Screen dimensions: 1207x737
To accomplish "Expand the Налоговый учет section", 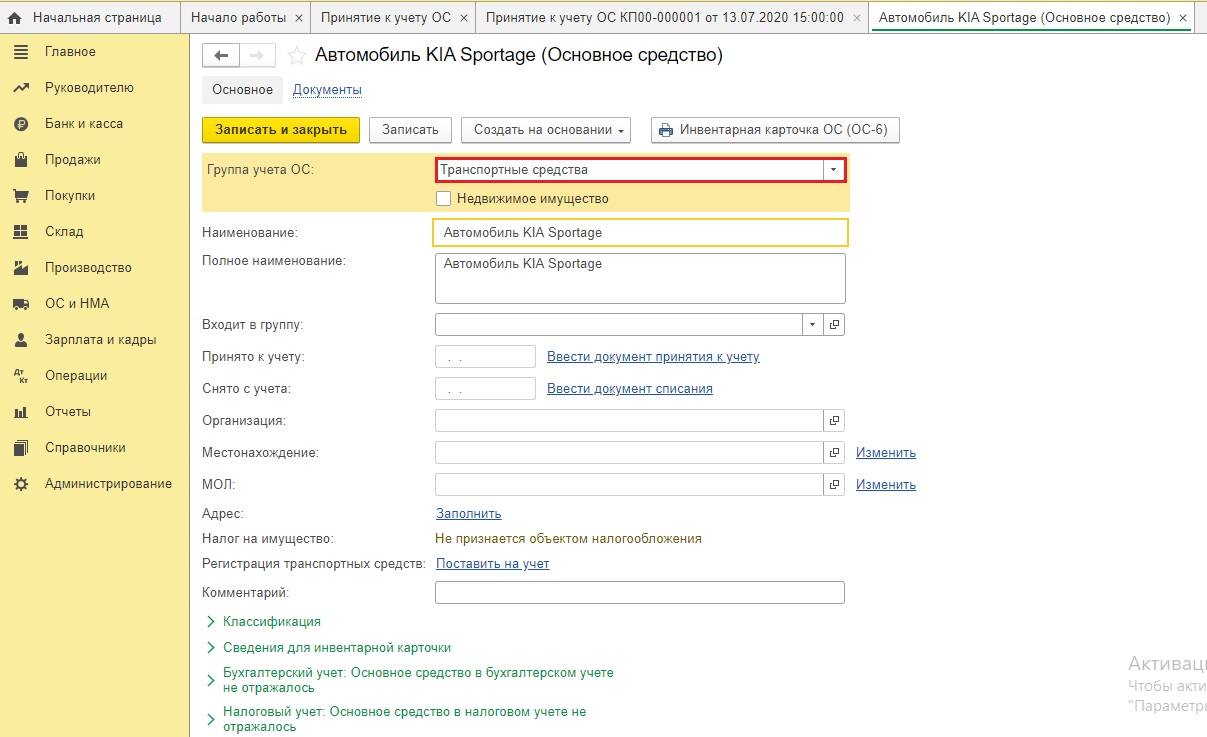I will (x=396, y=719).
